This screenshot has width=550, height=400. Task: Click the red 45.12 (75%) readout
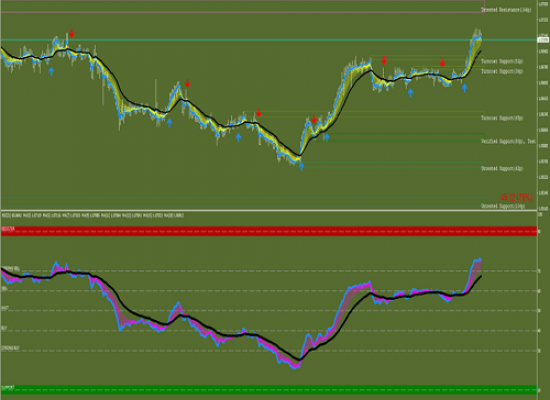[517, 197]
